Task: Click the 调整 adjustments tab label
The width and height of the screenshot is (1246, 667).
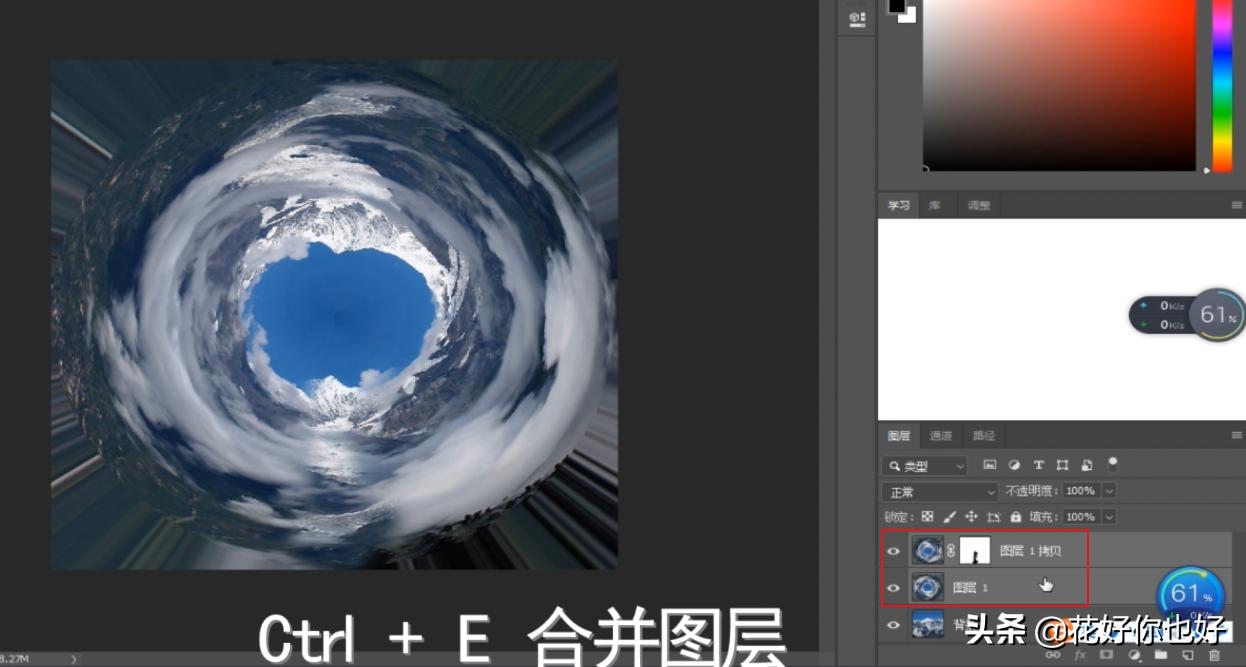Action: coord(978,205)
